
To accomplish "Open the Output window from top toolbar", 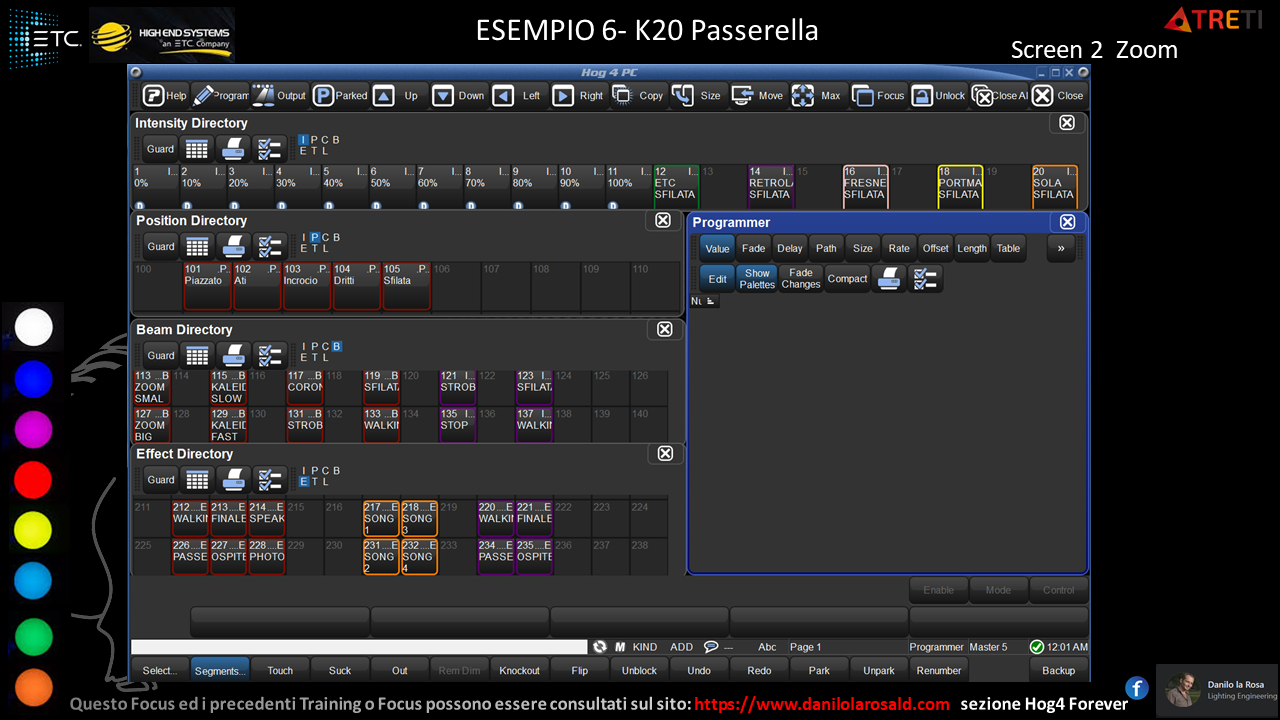I will pyautogui.click(x=279, y=96).
